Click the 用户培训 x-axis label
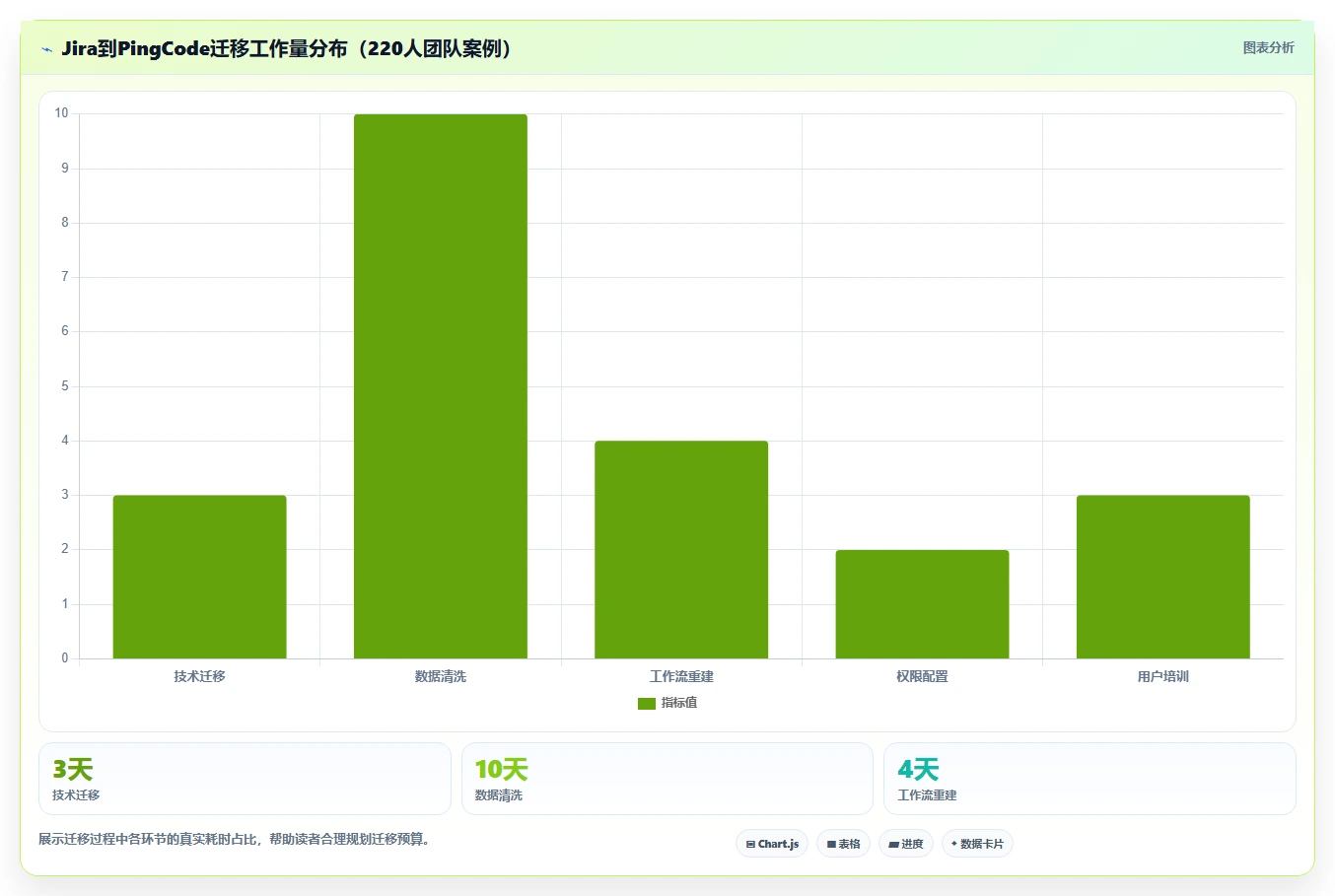Image resolution: width=1335 pixels, height=896 pixels. pyautogui.click(x=1163, y=676)
